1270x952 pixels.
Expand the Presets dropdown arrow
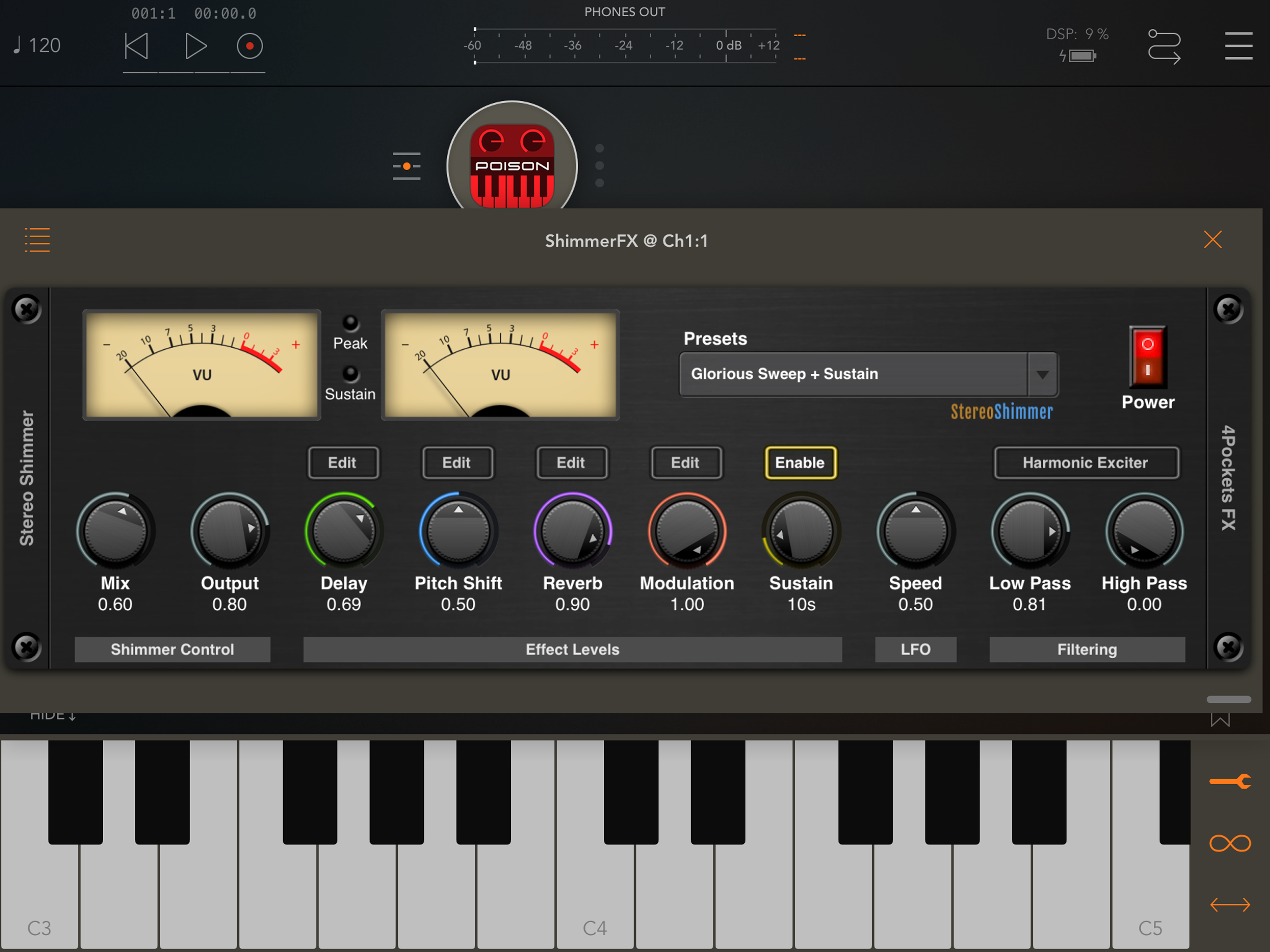(x=1042, y=374)
